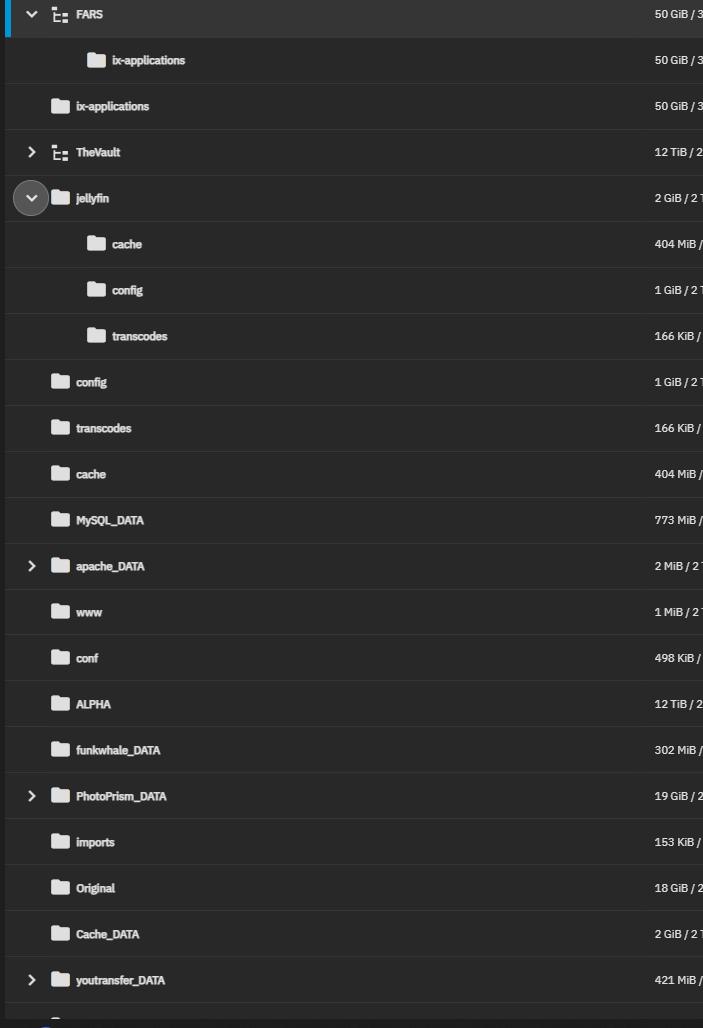Image resolution: width=703 pixels, height=1028 pixels.
Task: Select the Original dataset row
Action: (x=354, y=888)
